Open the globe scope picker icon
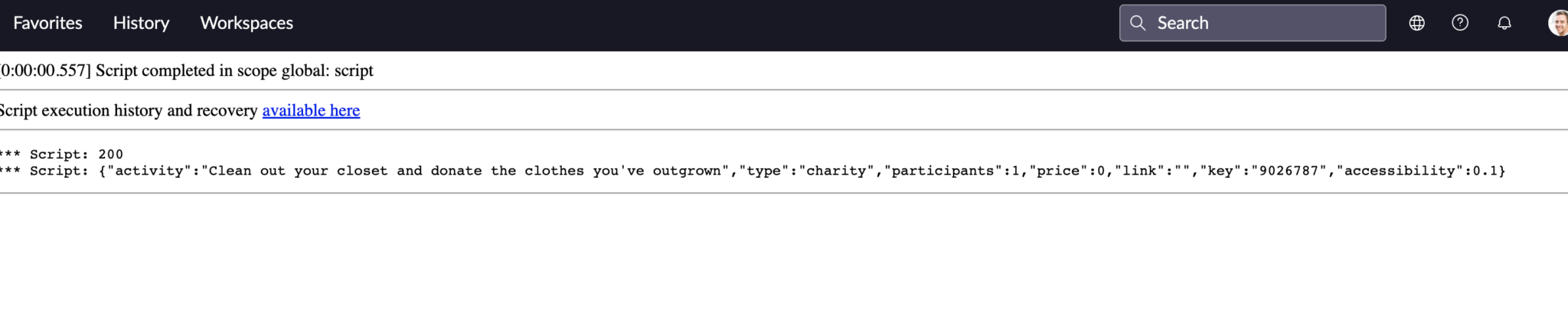 click(1416, 23)
